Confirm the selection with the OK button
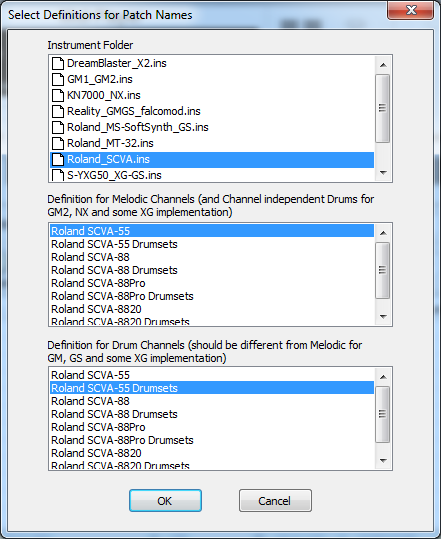 click(165, 501)
